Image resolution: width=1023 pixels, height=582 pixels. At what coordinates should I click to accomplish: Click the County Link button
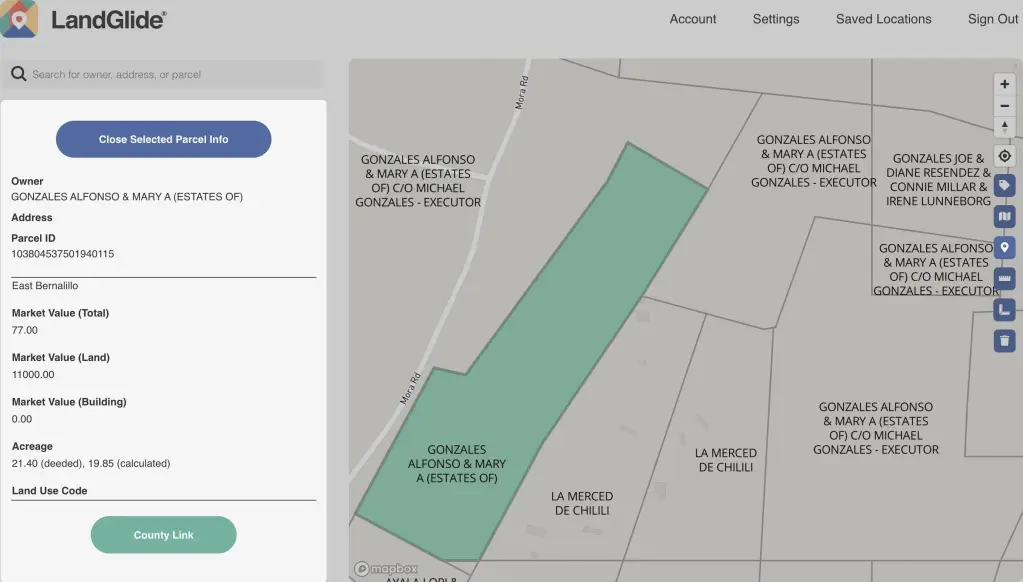163,535
